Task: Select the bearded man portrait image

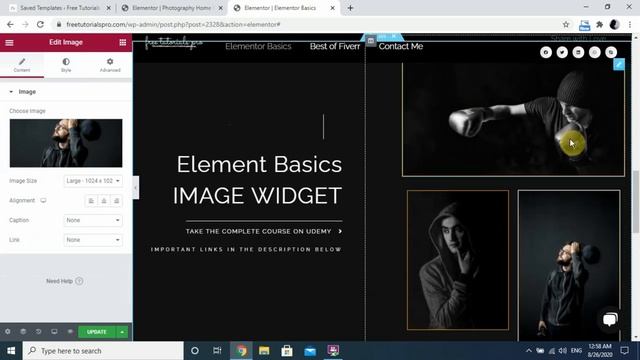Action: coord(569,265)
